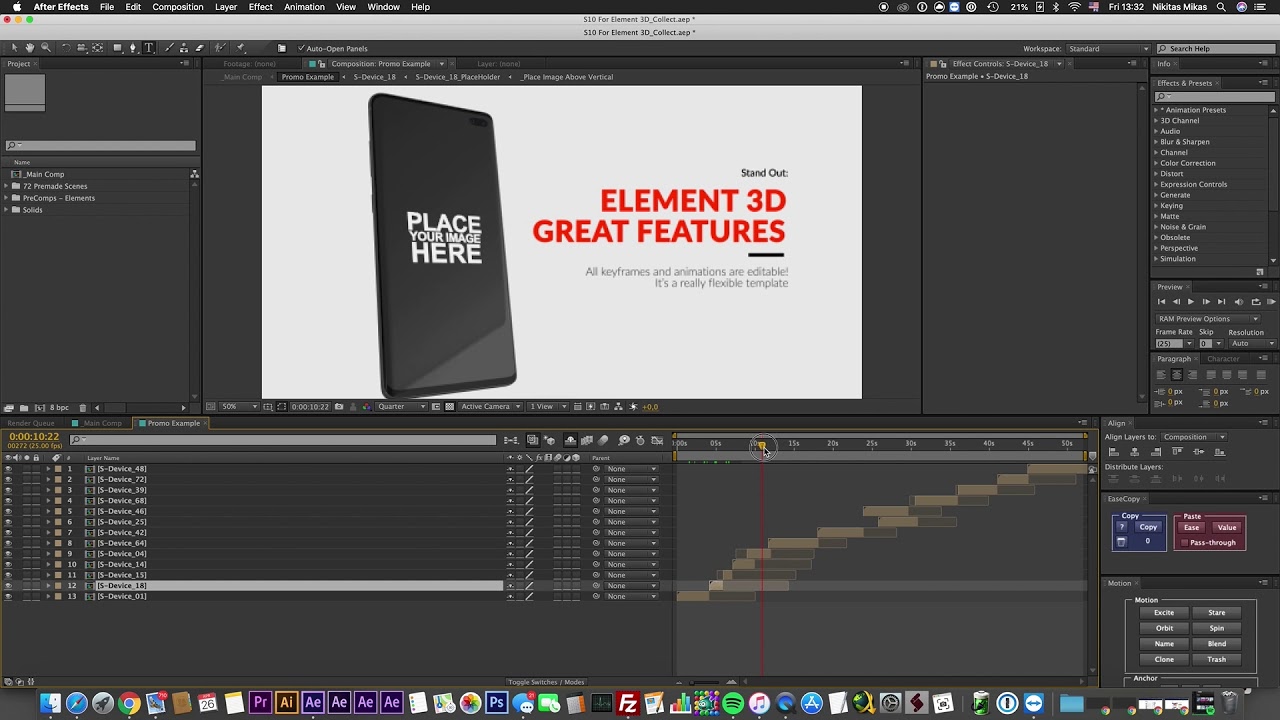
Task: Open the Quarter resolution dropdown
Action: (402, 407)
